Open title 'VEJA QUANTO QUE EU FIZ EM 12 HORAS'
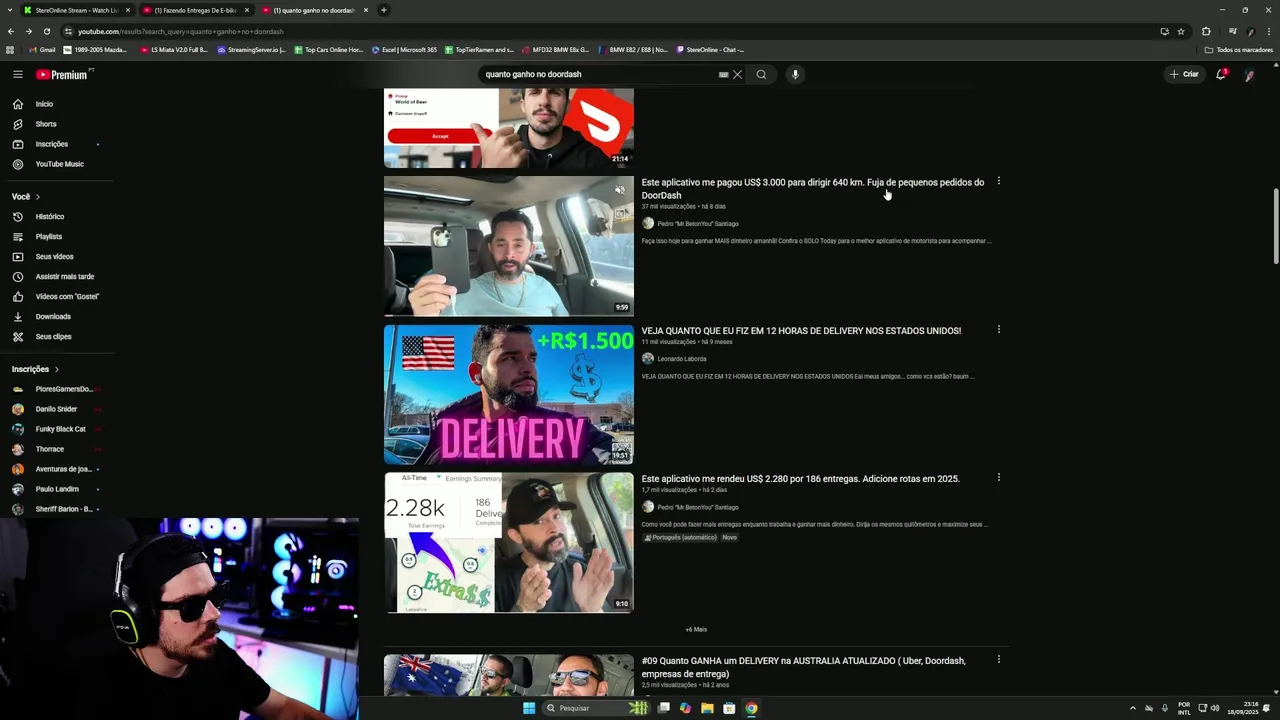The width and height of the screenshot is (1280, 720). pyautogui.click(x=801, y=331)
